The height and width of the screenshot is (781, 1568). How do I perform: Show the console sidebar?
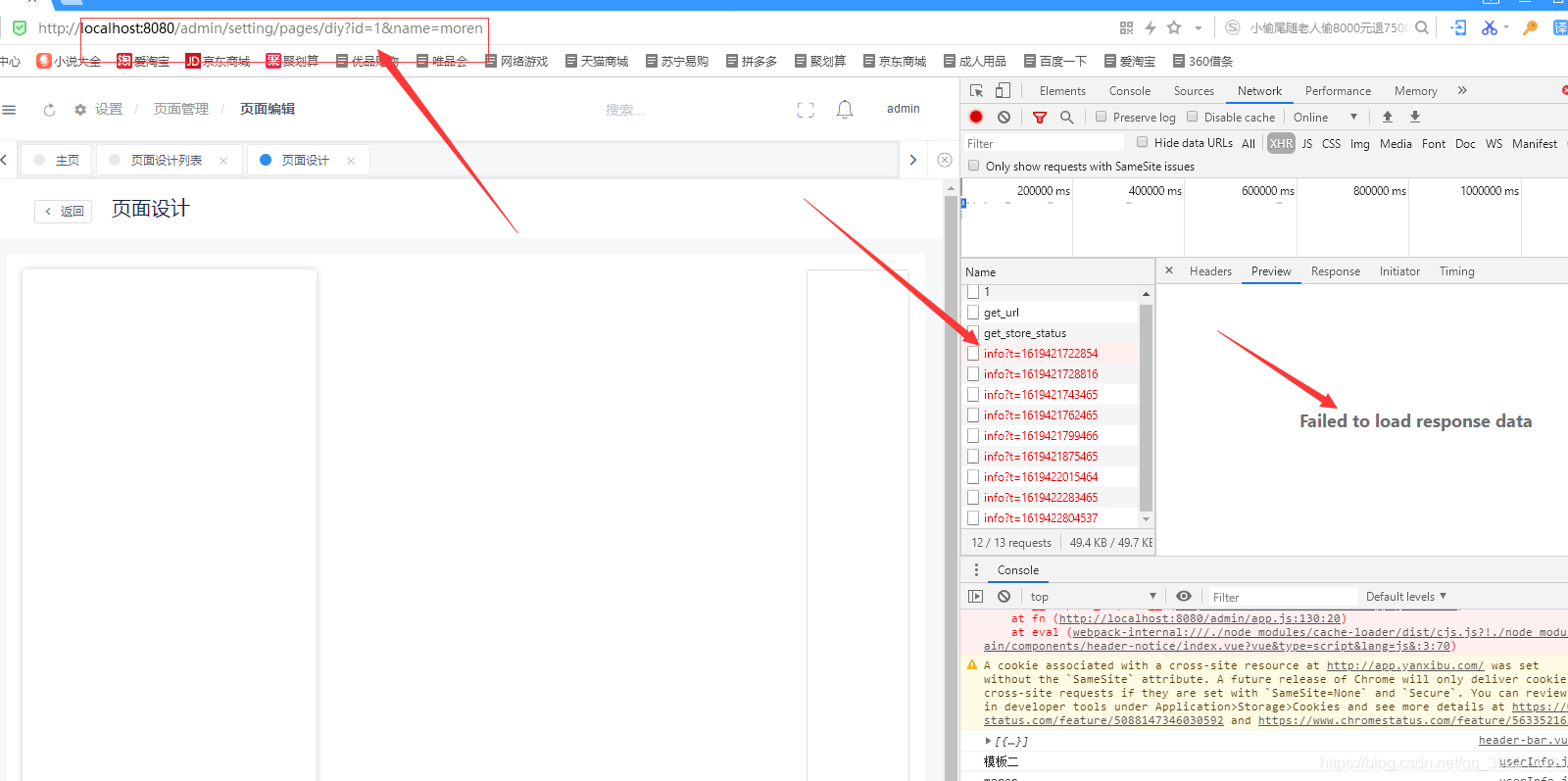click(975, 596)
